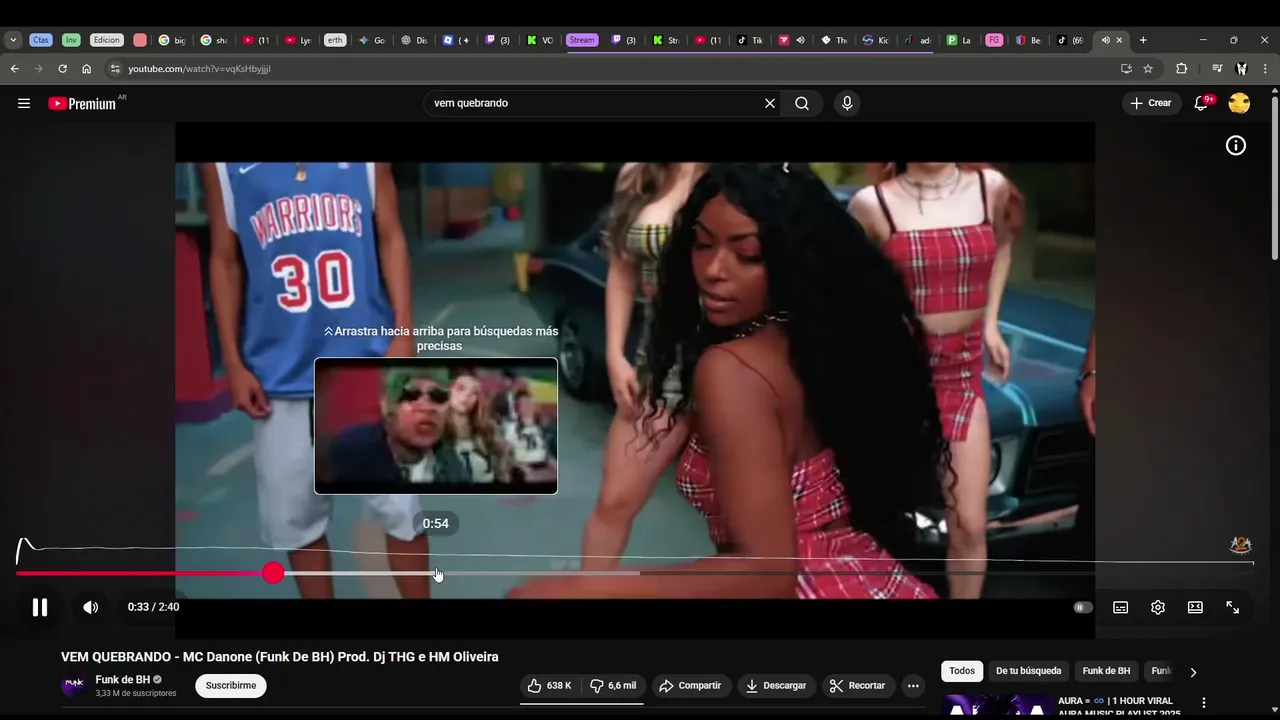Open the Edicion tab group

point(107,40)
